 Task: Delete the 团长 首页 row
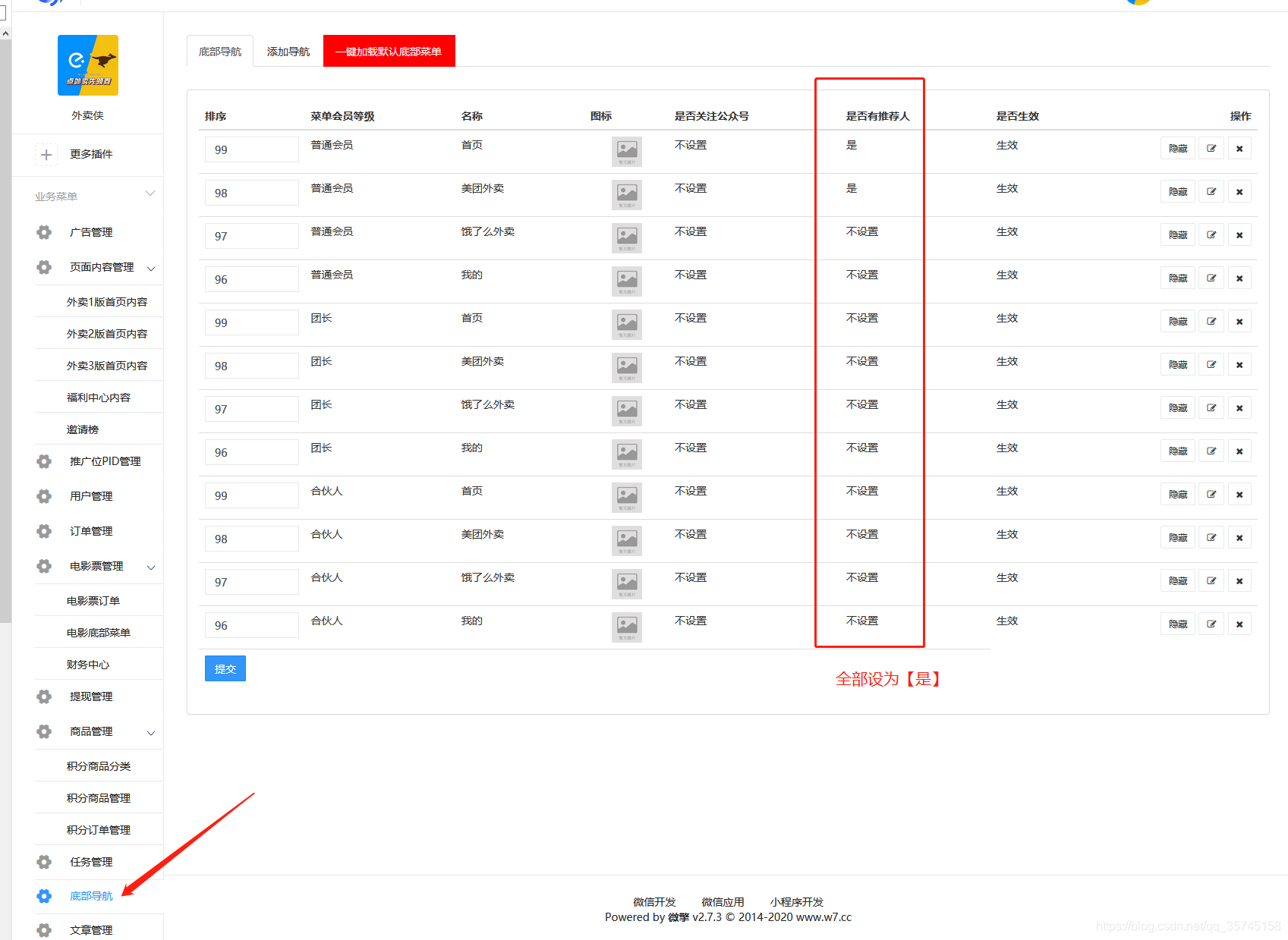tap(1239, 321)
